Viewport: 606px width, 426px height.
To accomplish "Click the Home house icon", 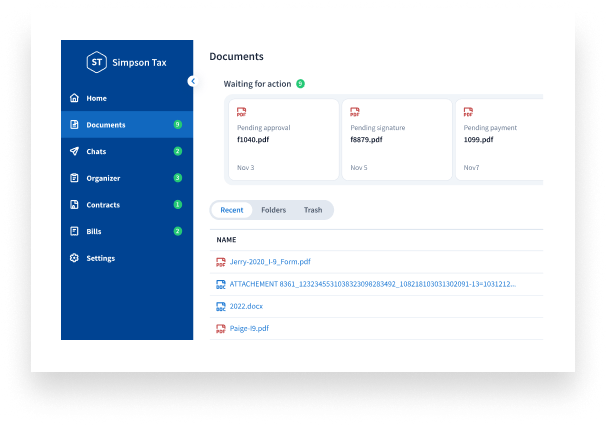I will [74, 98].
